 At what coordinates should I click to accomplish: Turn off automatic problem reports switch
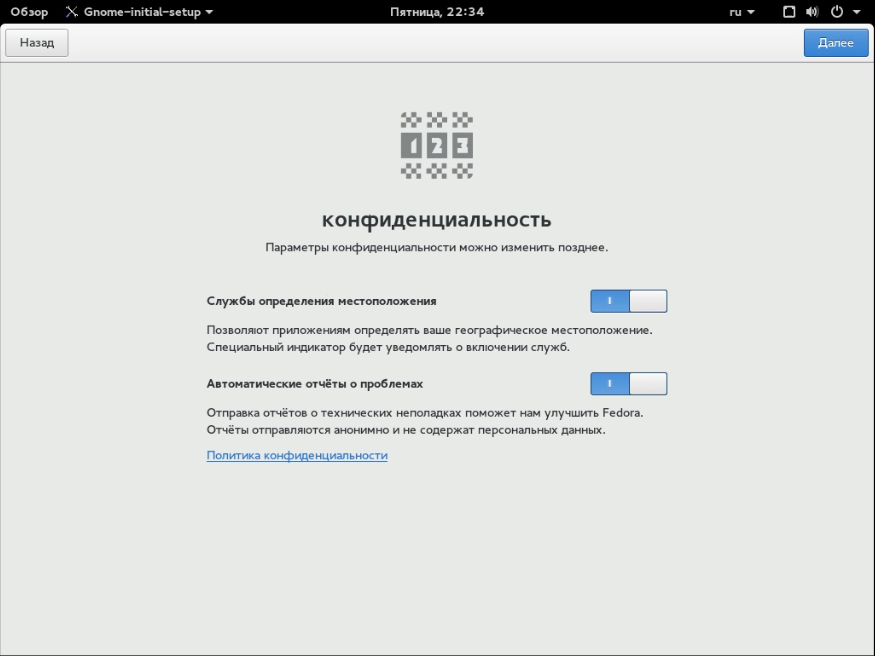[628, 384]
